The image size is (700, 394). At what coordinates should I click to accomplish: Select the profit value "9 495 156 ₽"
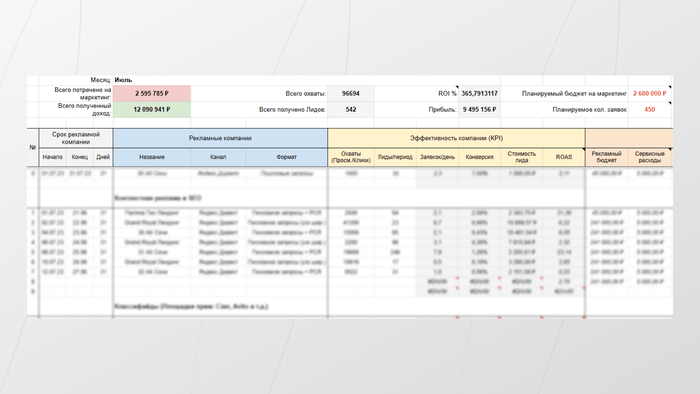click(479, 110)
